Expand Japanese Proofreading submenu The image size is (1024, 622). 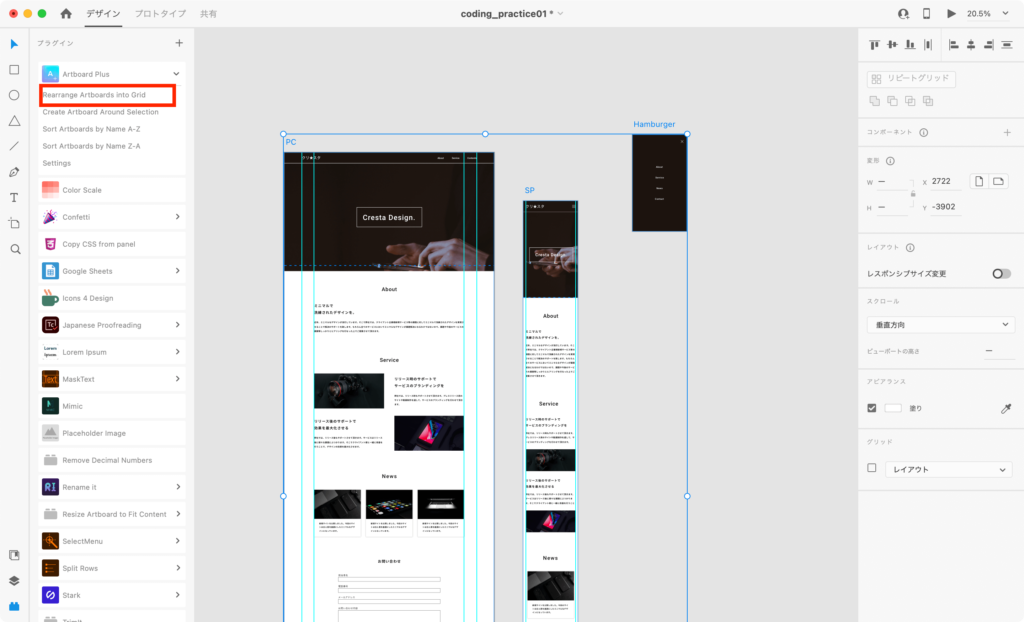click(x=178, y=325)
